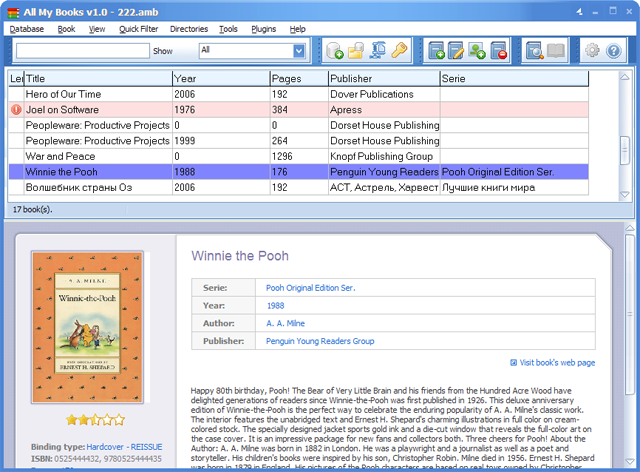The image size is (640, 472).
Task: Click the blue help question icon
Action: [613, 51]
